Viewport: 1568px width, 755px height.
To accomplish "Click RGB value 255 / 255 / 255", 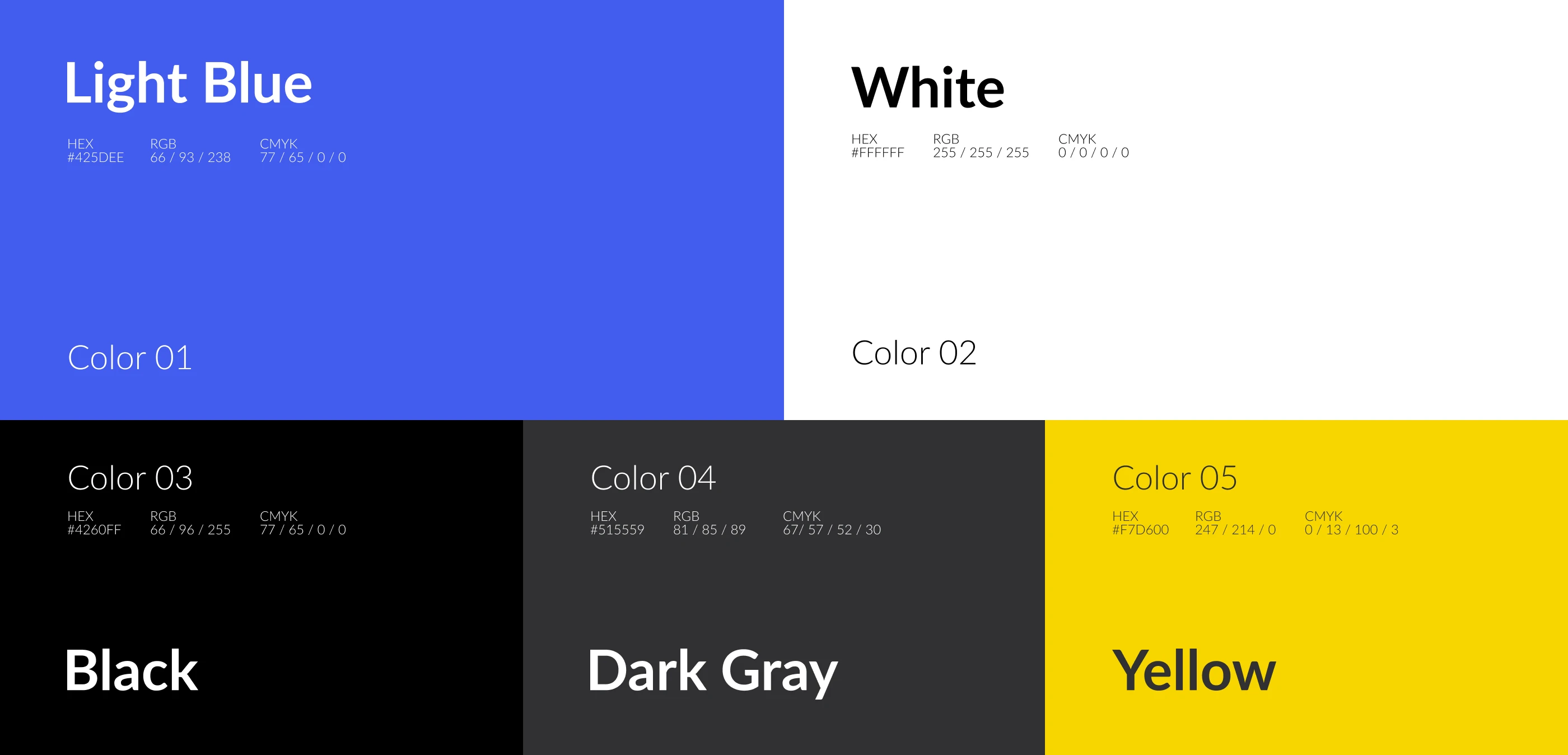I will point(981,153).
